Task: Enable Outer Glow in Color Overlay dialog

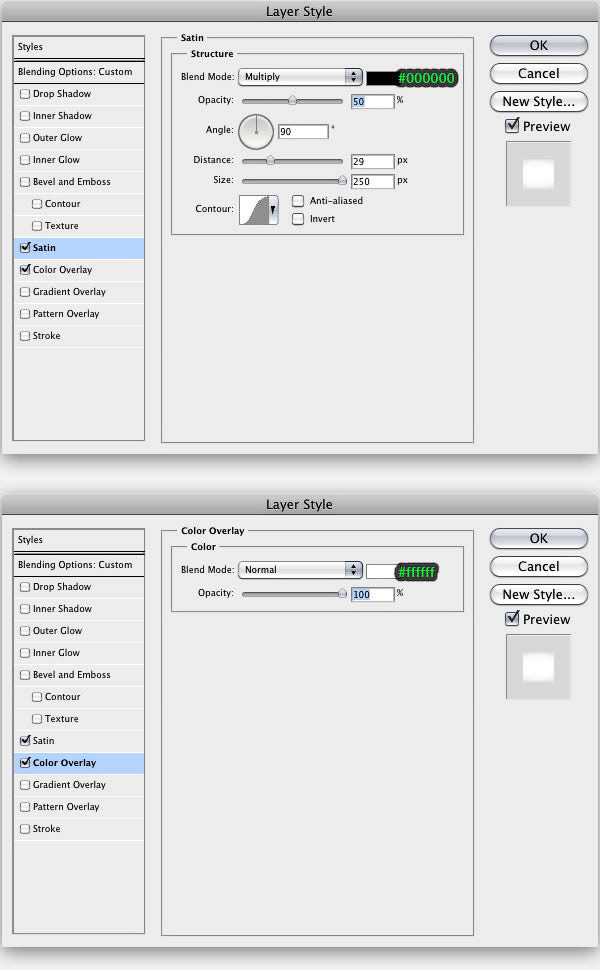Action: point(25,630)
